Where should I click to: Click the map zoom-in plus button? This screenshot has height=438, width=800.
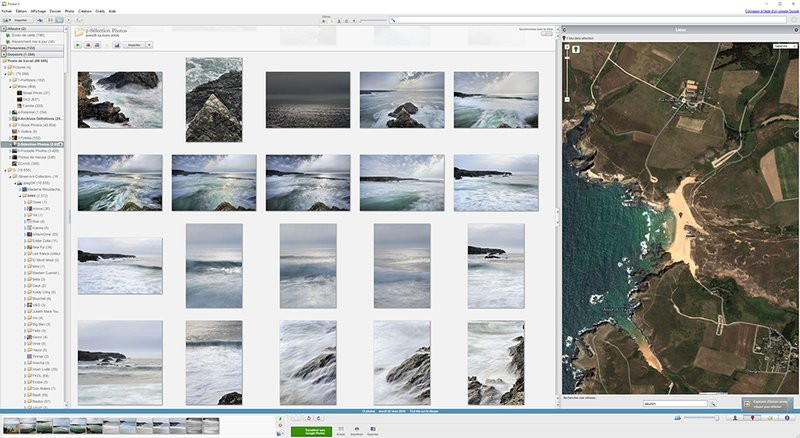tap(567, 47)
